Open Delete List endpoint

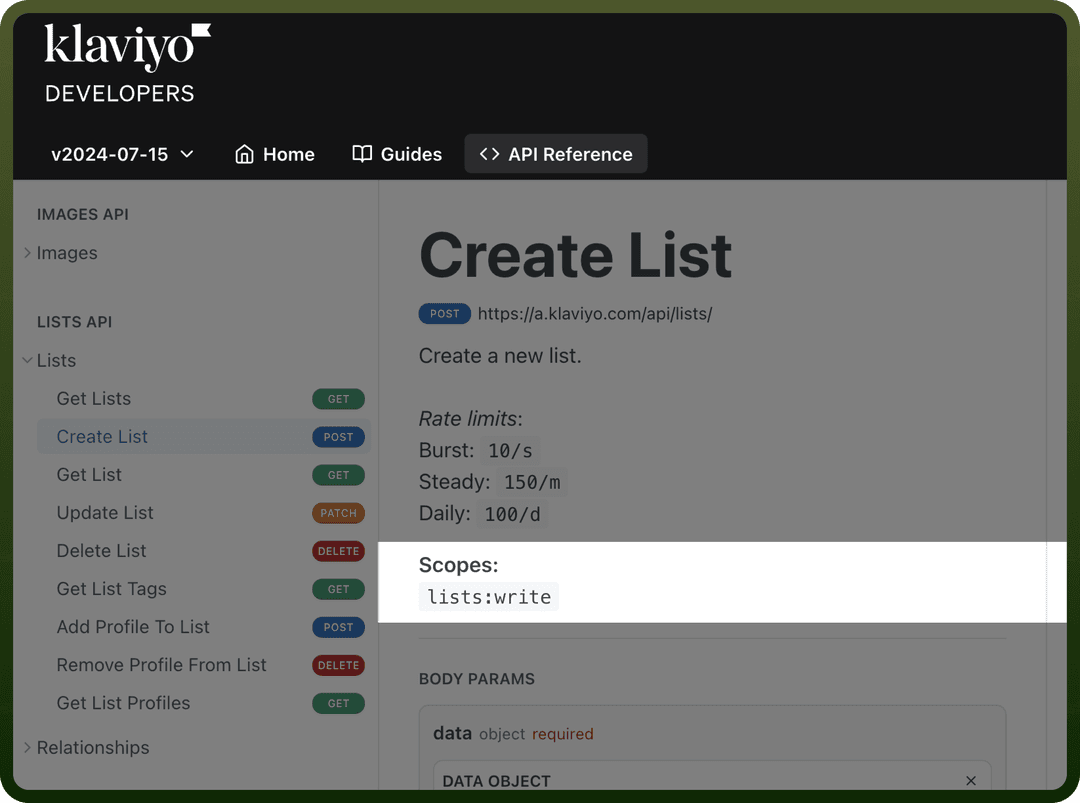click(101, 551)
